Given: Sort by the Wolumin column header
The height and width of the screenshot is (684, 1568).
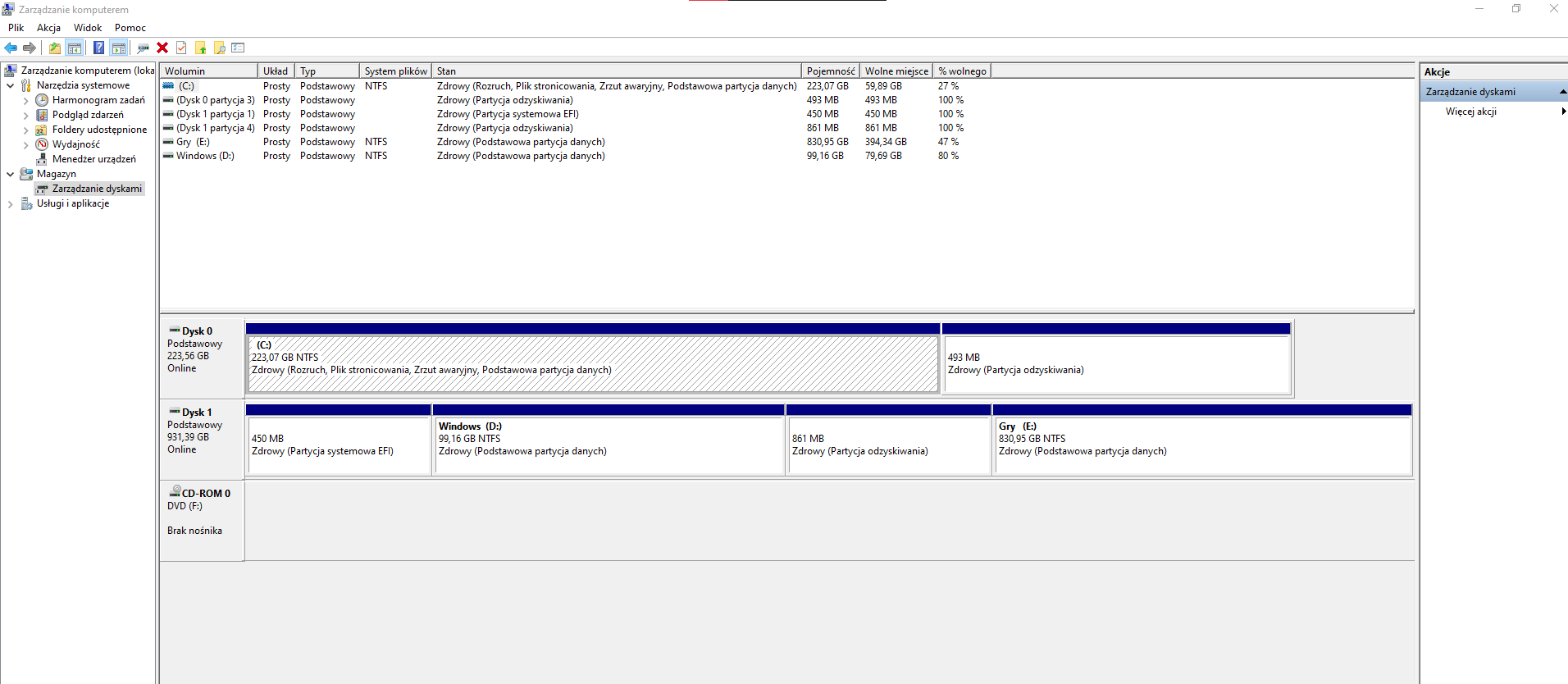Looking at the screenshot, I should [x=209, y=71].
